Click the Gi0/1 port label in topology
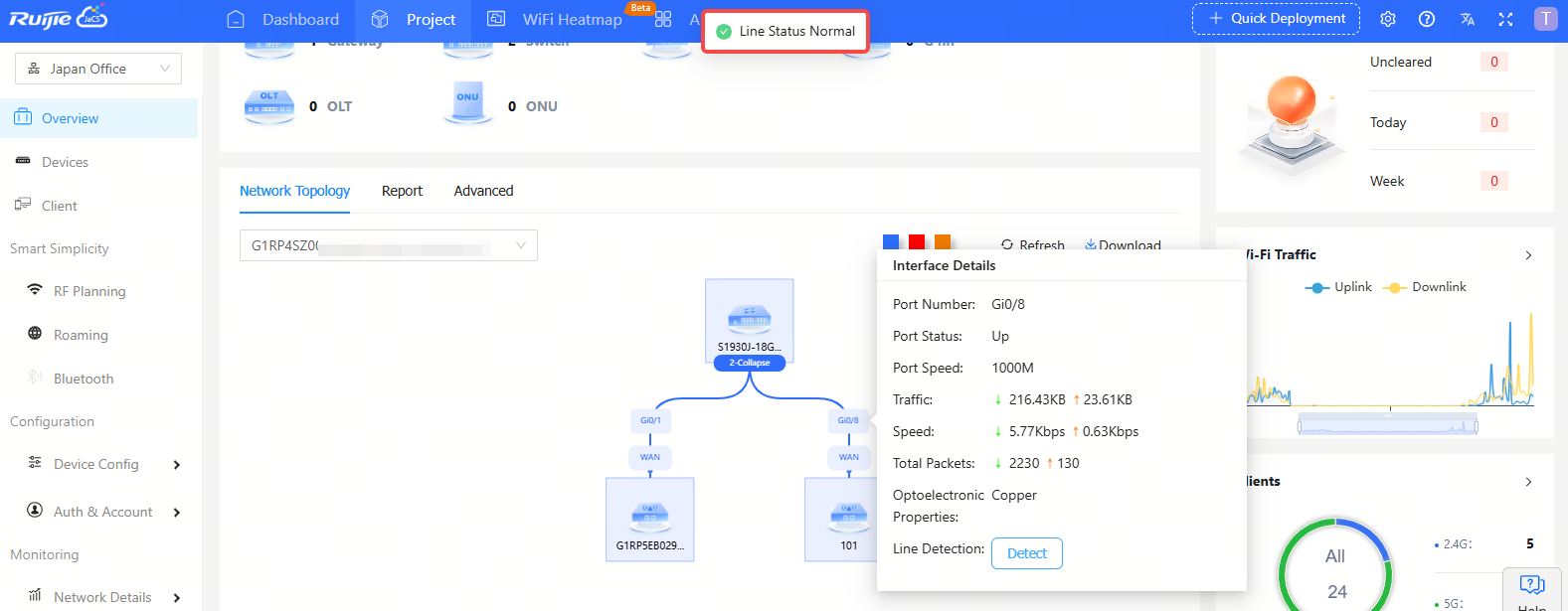 649,420
